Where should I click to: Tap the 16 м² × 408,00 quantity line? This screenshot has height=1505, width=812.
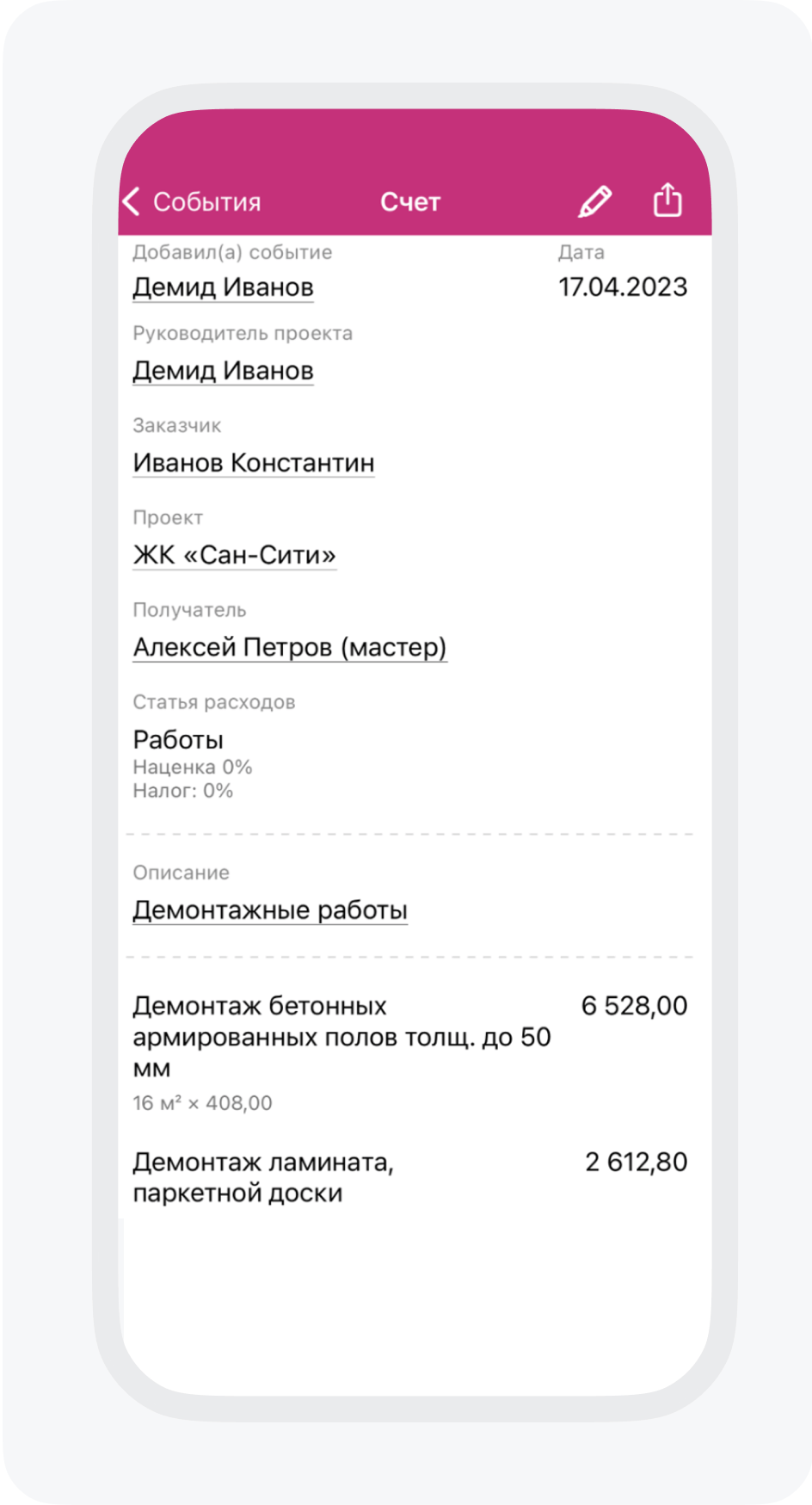tap(202, 1103)
